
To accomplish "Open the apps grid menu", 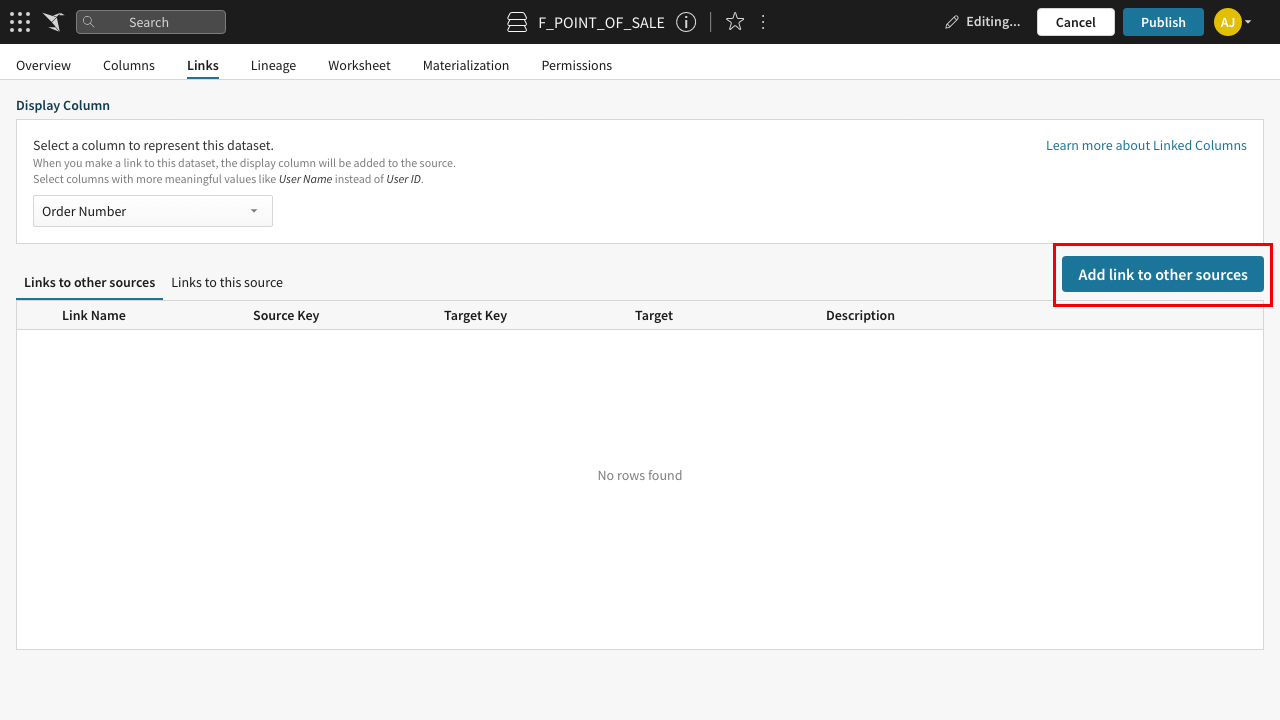I will tap(20, 22).
